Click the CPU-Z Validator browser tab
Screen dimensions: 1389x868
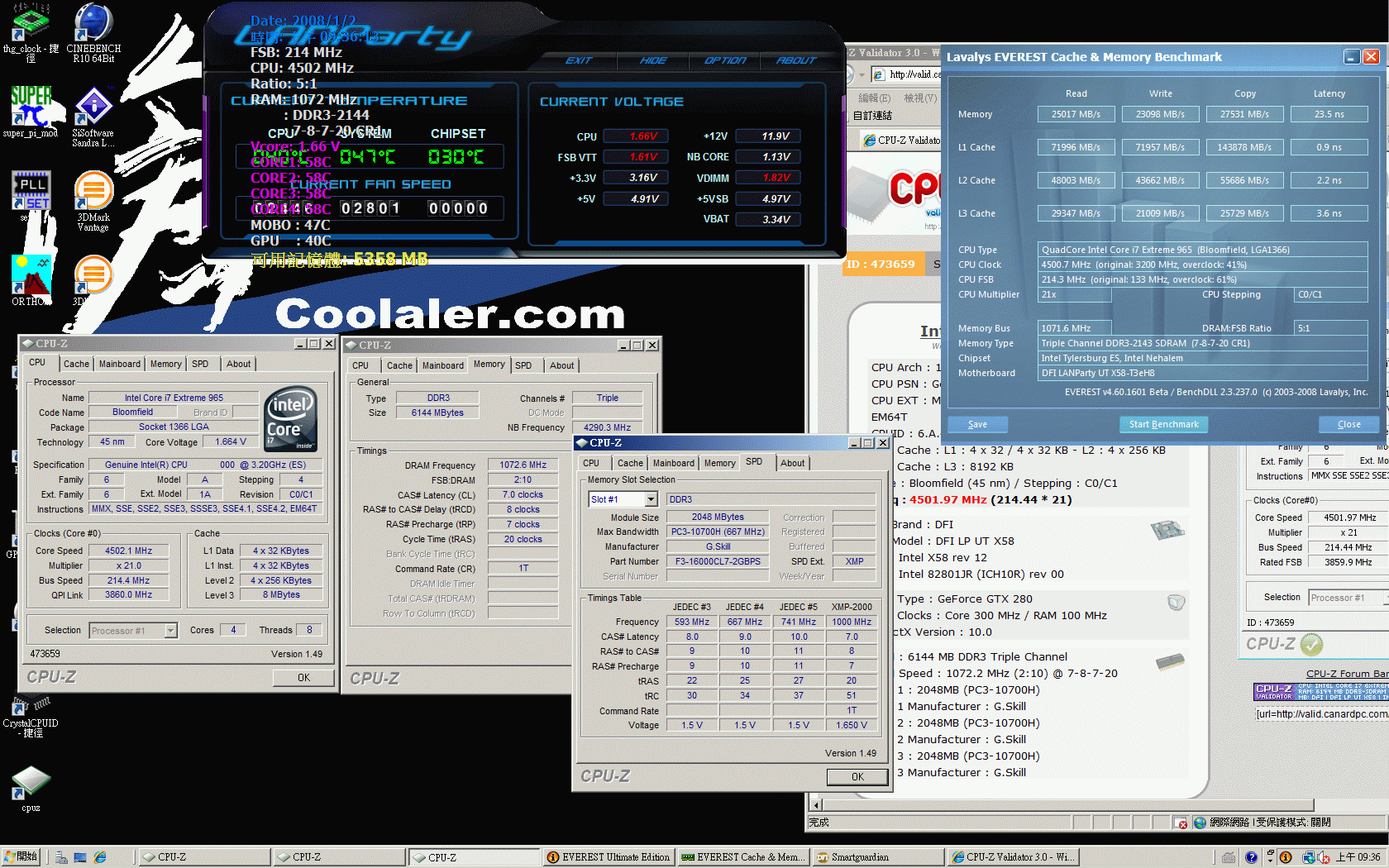(901, 141)
